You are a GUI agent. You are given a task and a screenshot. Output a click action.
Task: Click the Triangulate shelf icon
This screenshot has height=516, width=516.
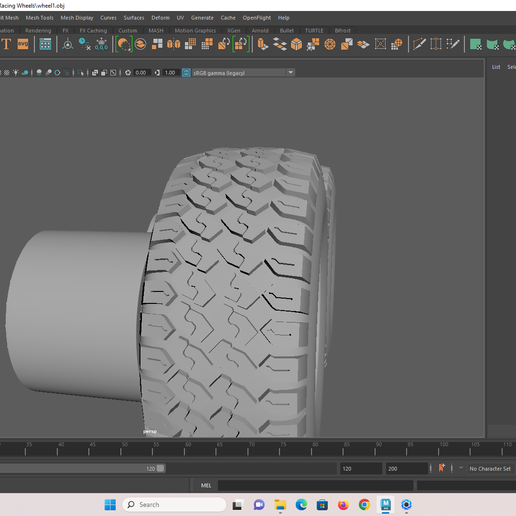click(x=347, y=44)
